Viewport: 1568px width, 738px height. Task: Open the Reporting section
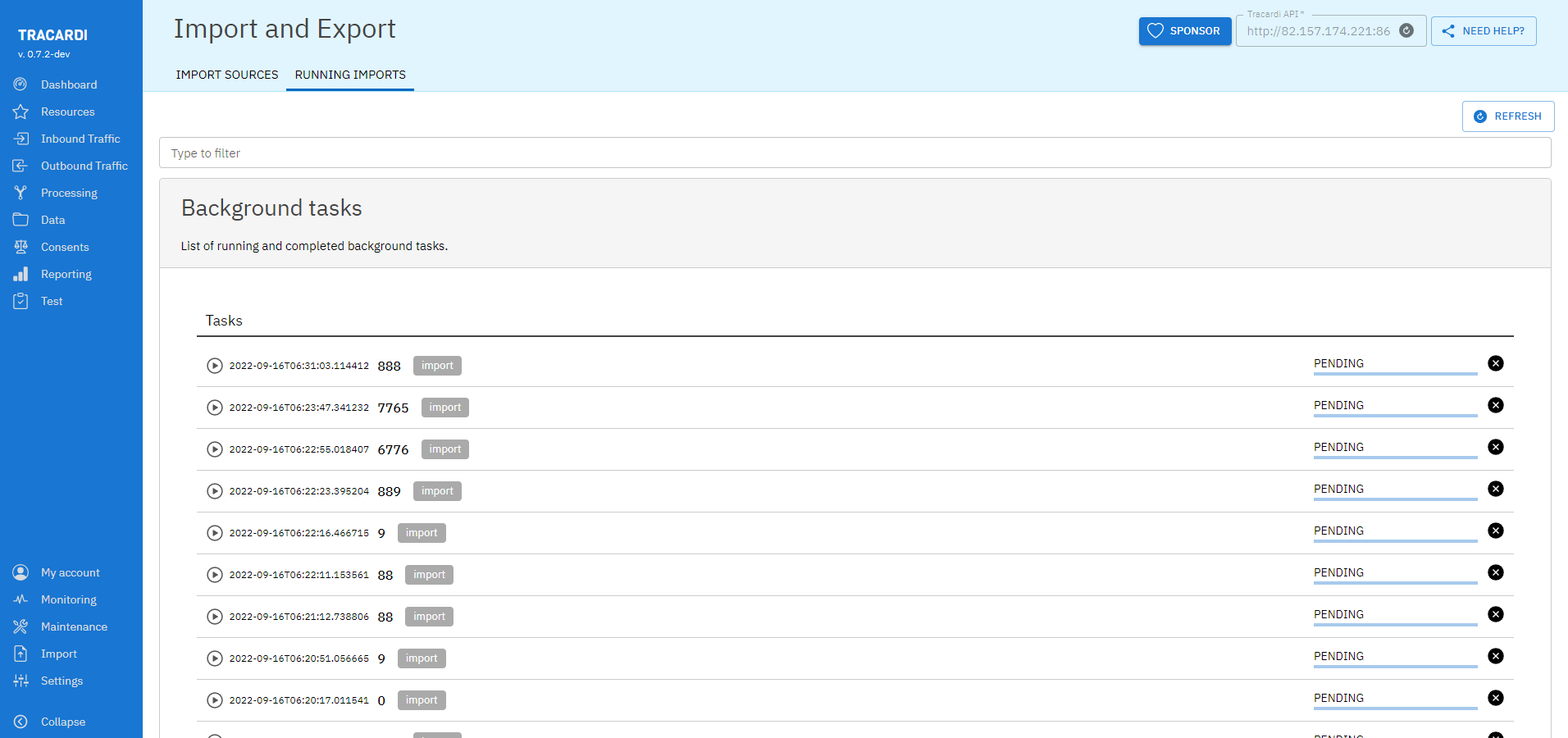tap(66, 274)
